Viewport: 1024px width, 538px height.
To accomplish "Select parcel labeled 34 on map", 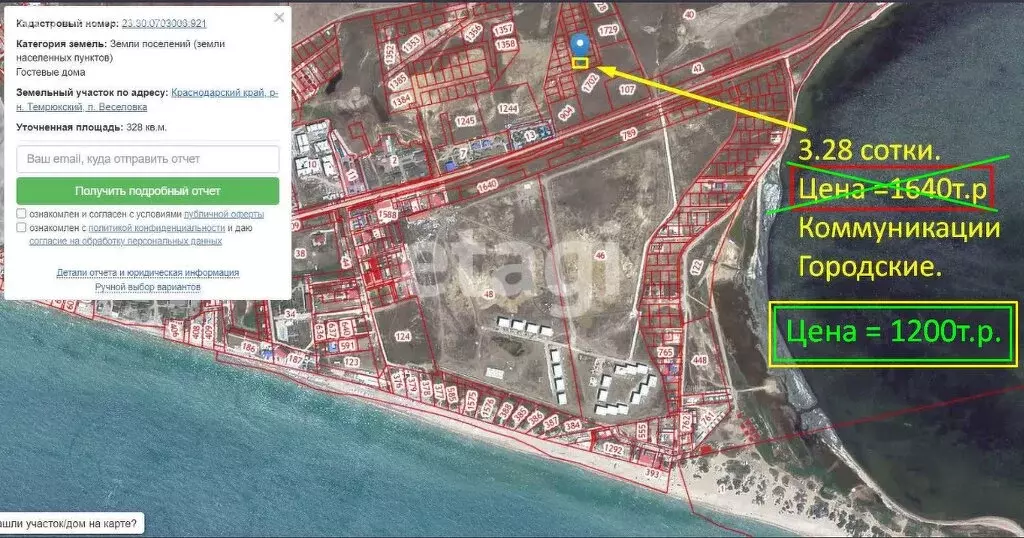I will coord(290,314).
